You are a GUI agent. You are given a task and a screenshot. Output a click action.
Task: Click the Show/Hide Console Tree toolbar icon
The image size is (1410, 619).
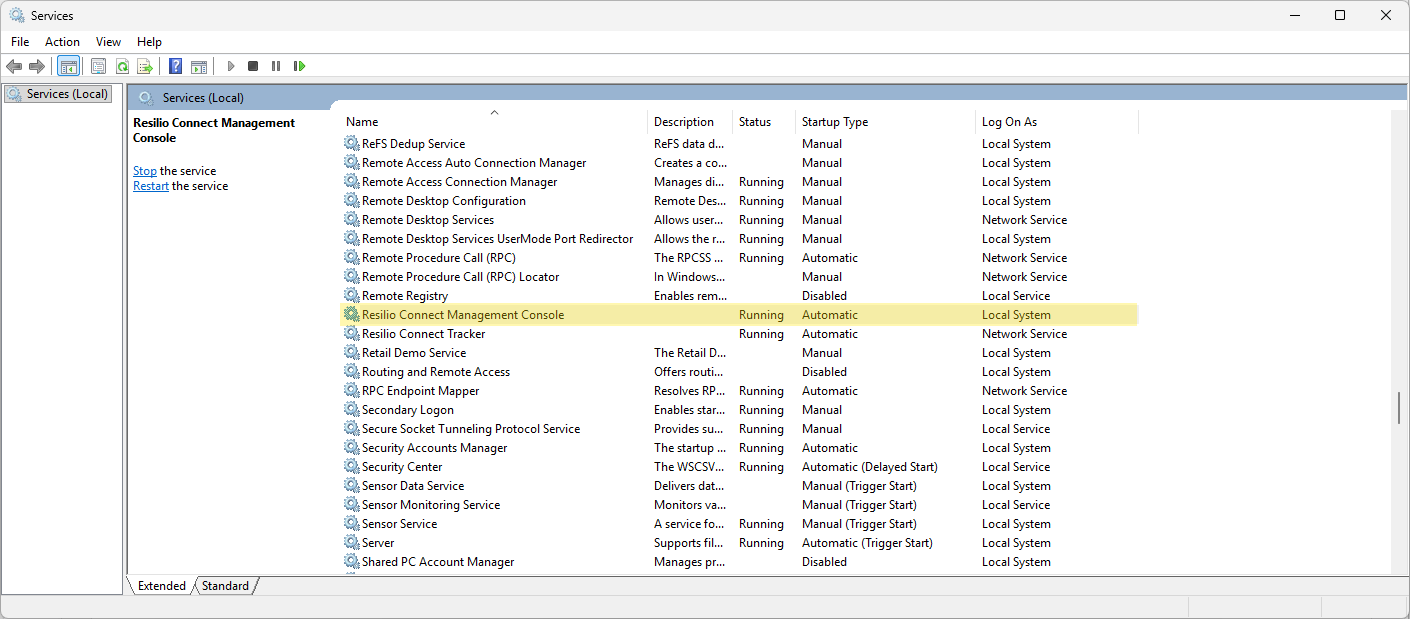pos(69,66)
